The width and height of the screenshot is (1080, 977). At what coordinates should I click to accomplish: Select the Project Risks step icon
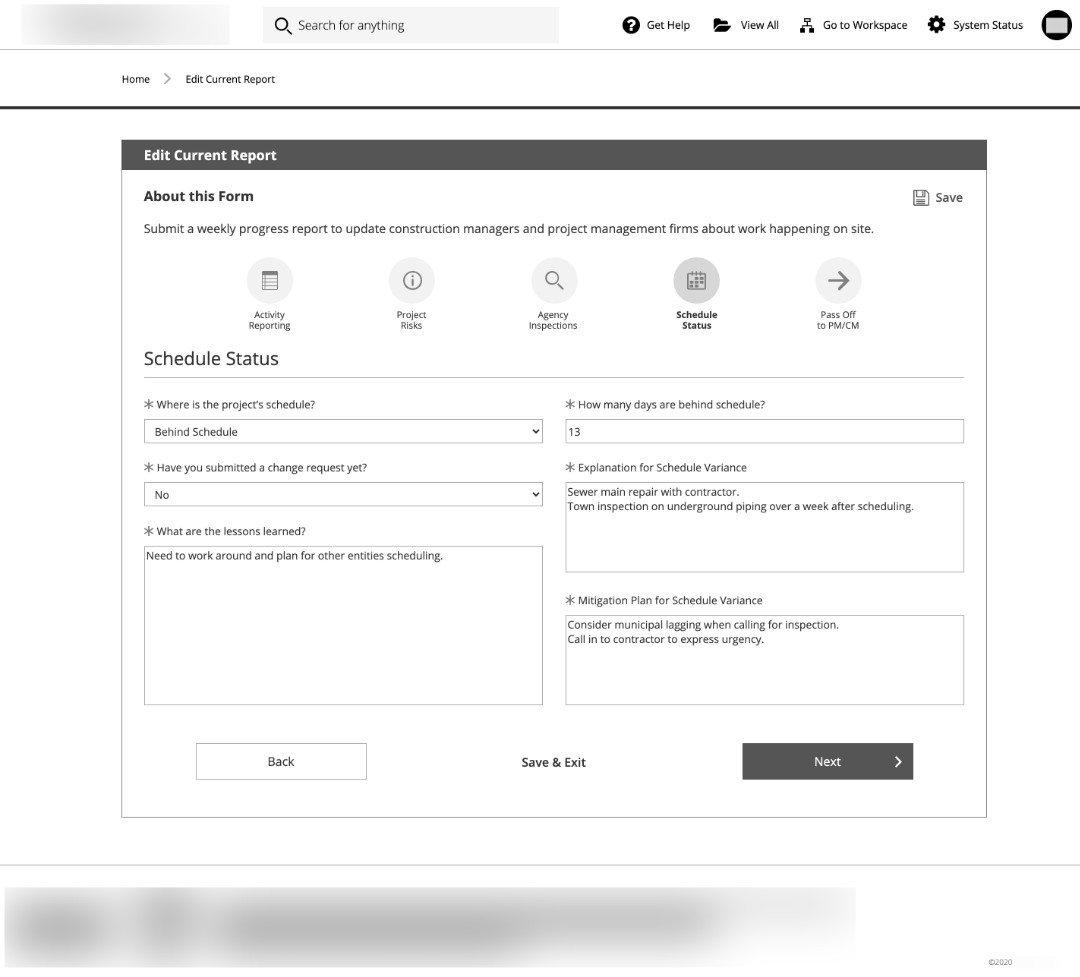(411, 280)
